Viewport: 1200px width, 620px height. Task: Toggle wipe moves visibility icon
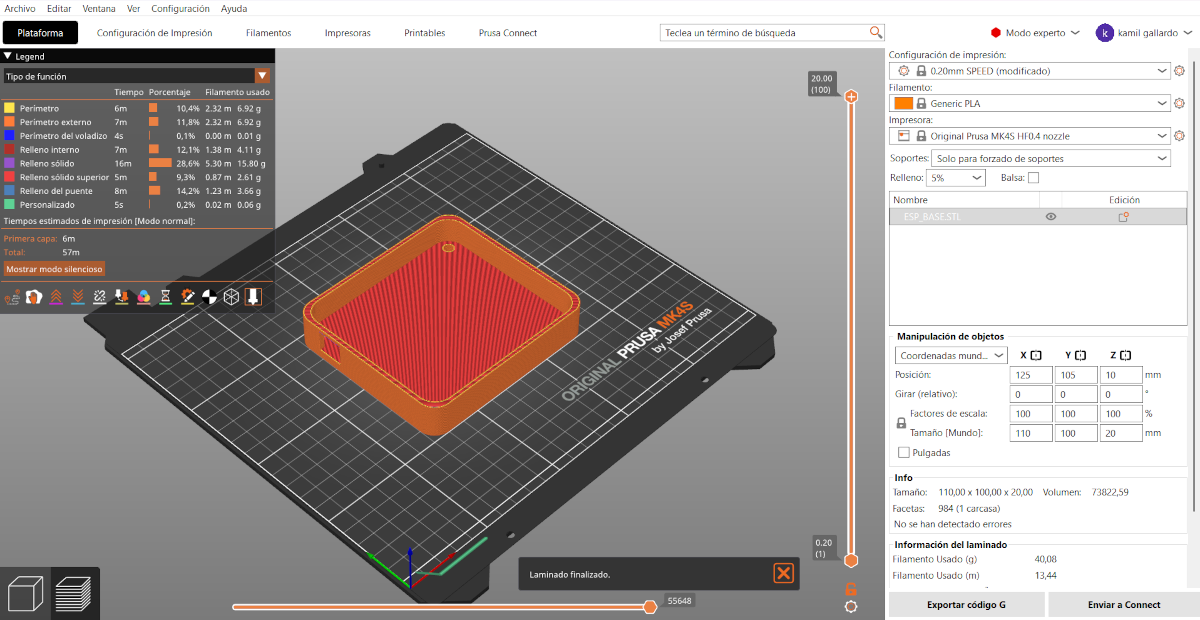[x=34, y=296]
